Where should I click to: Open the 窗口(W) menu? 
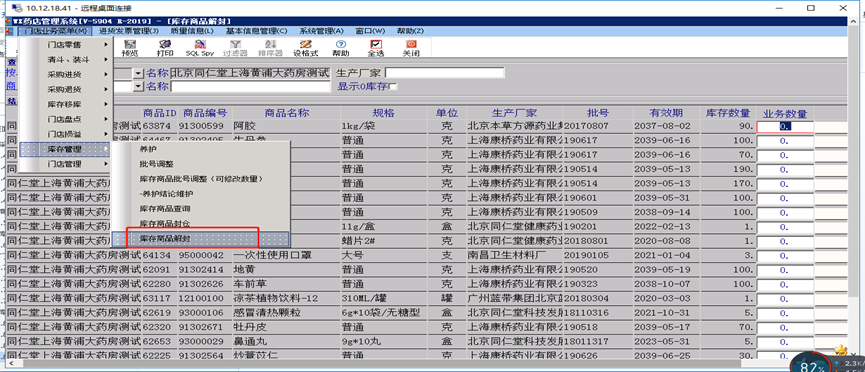coord(370,31)
